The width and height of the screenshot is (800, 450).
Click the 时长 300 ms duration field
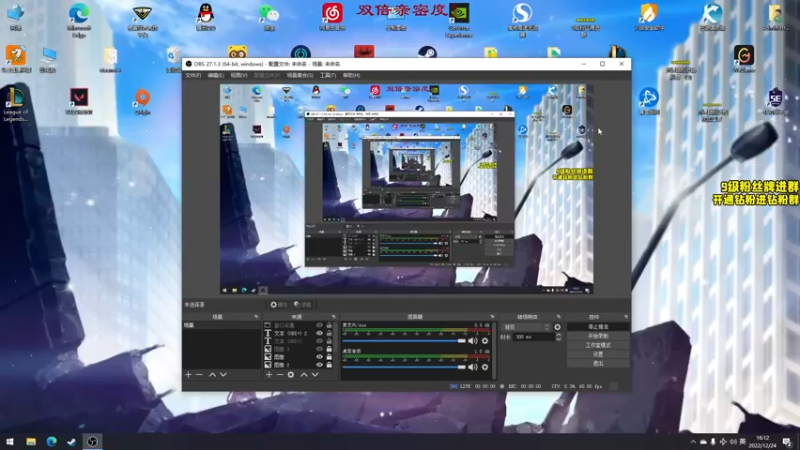pos(534,337)
